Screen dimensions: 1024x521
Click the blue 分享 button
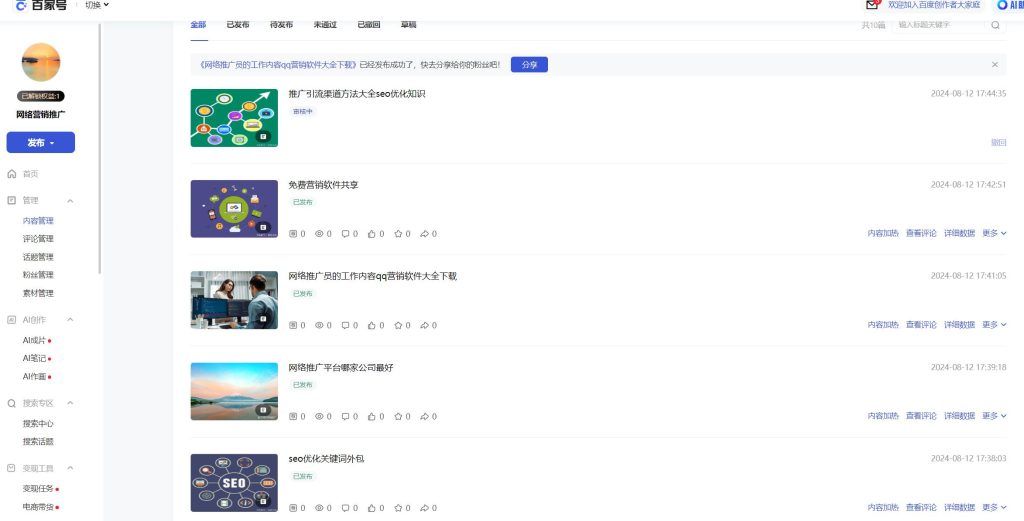pos(529,65)
